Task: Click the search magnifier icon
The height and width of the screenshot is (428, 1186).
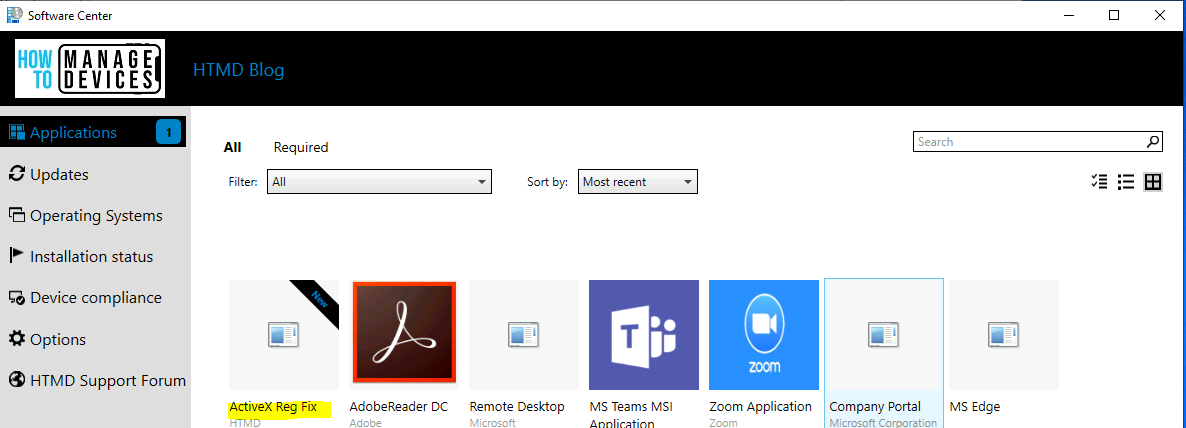Action: point(1153,142)
